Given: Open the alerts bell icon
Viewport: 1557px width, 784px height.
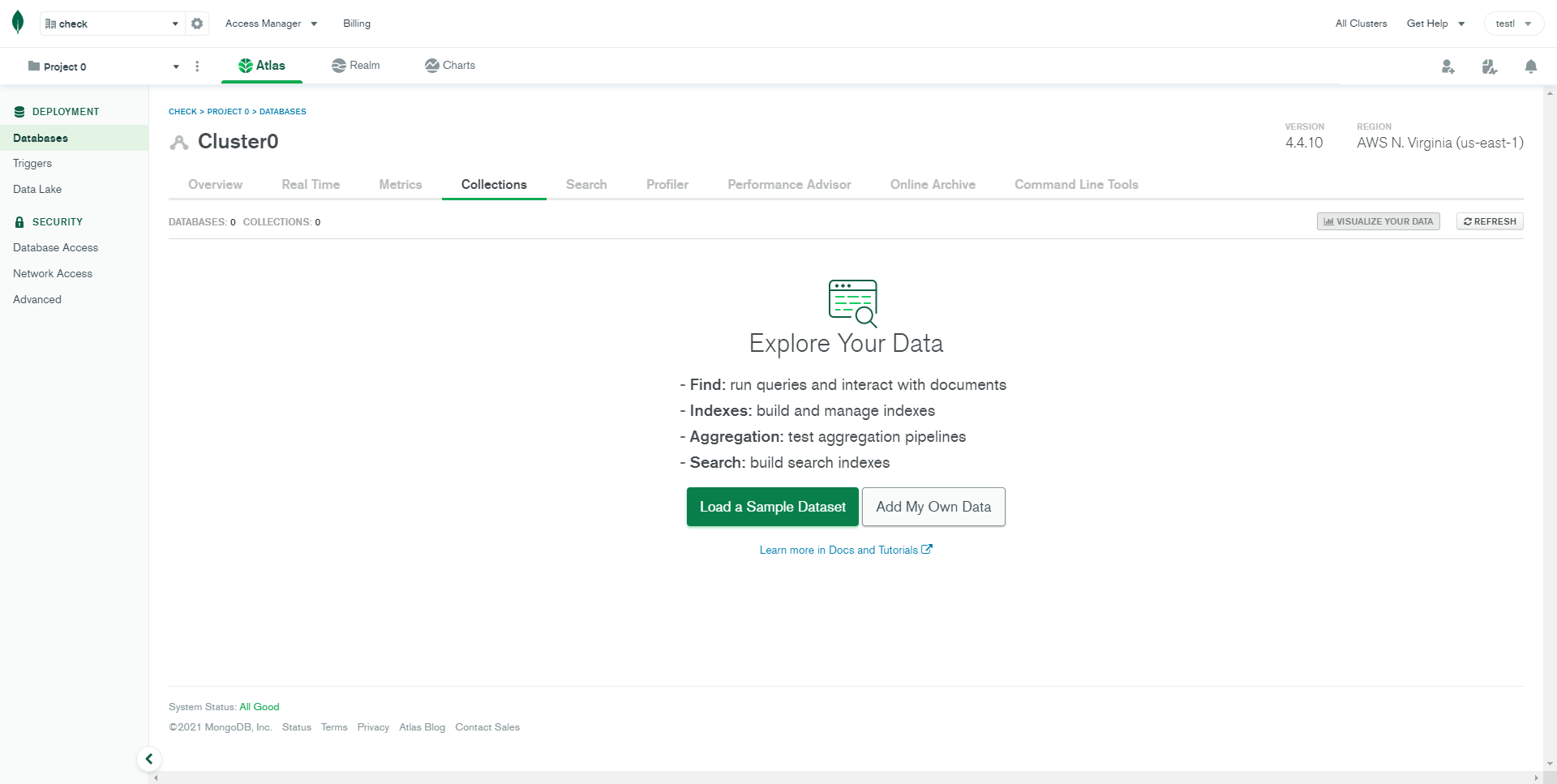Looking at the screenshot, I should (x=1530, y=66).
